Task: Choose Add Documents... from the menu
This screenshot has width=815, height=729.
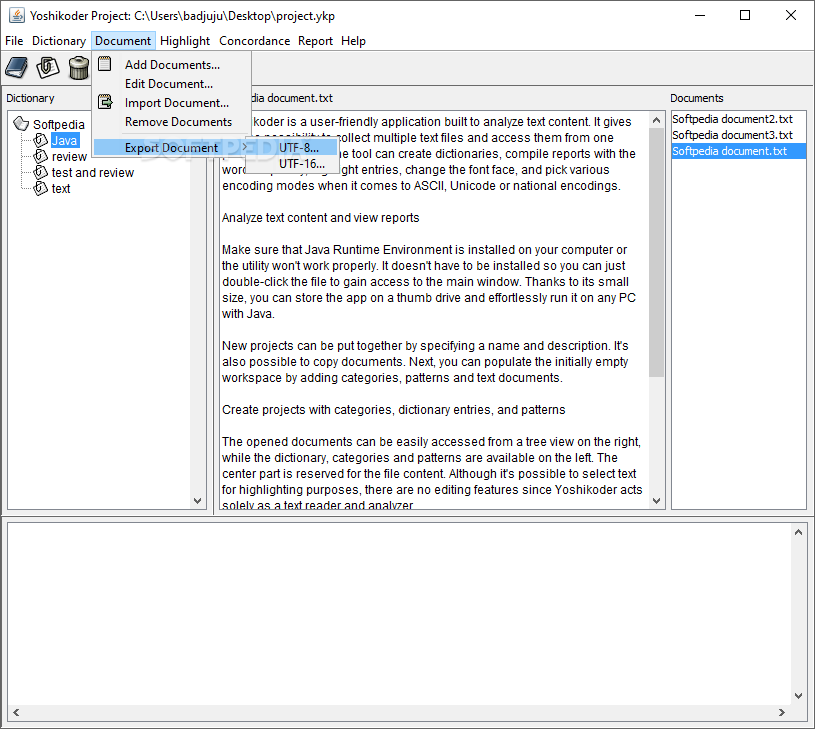Action: point(172,65)
